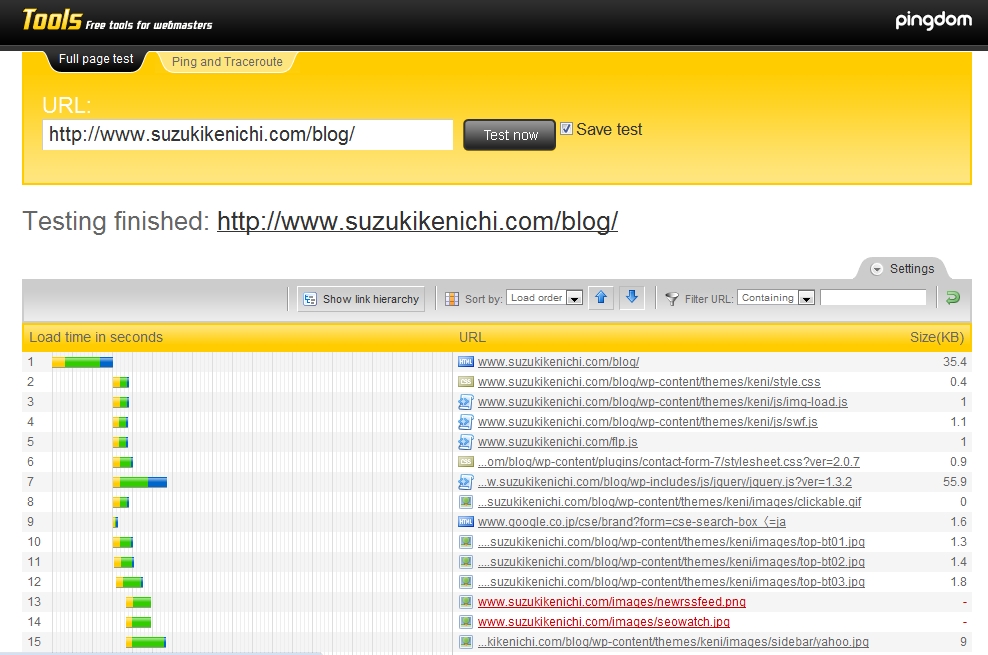Screen dimensions: 988x655
Task: Click Show link hierarchy button
Action: point(361,299)
